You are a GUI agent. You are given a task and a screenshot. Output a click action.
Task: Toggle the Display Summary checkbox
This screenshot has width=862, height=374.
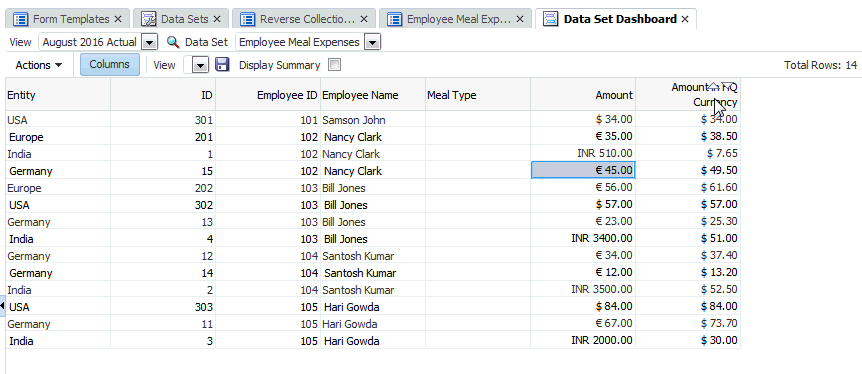click(334, 65)
